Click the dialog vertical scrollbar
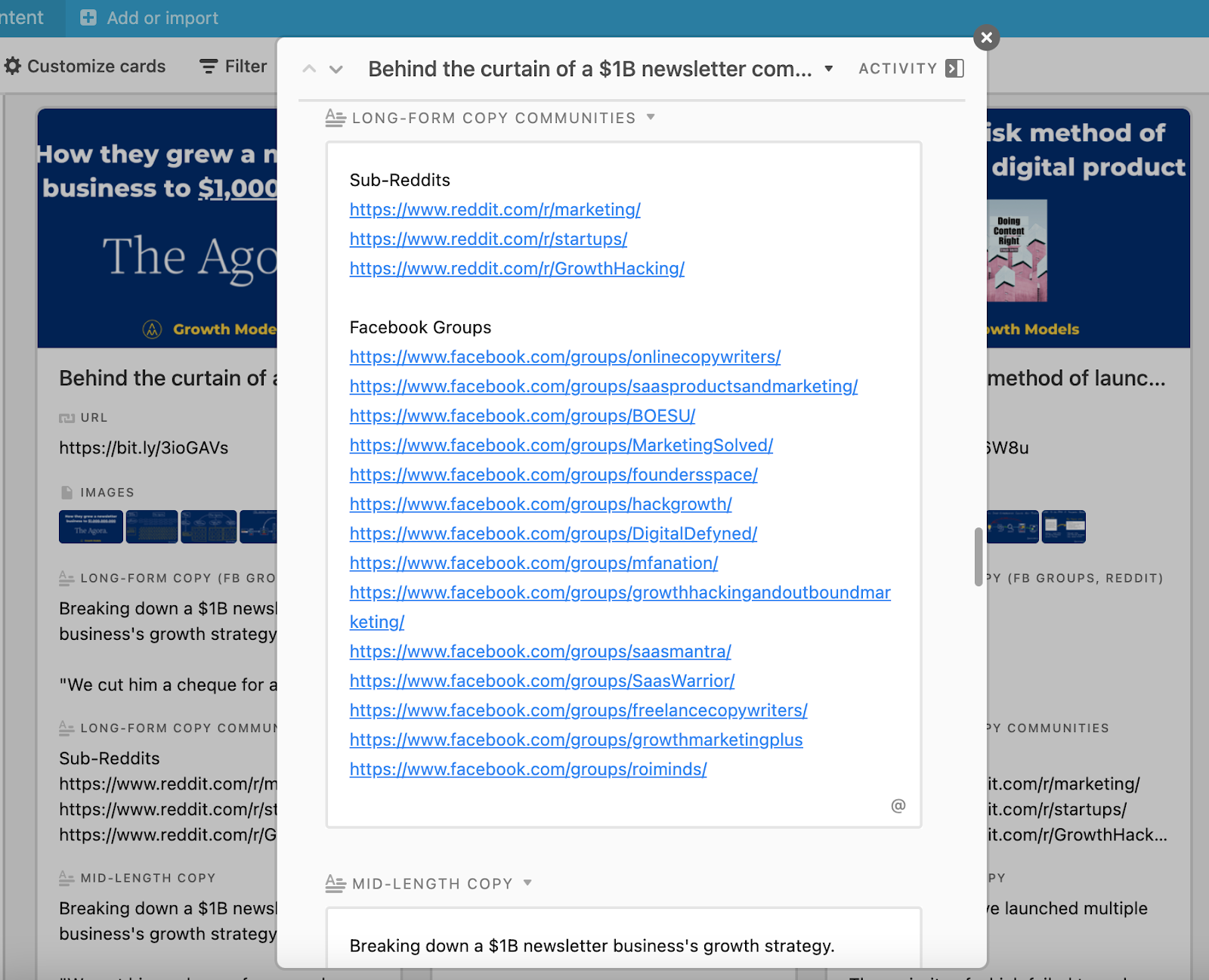The width and height of the screenshot is (1209, 980). pyautogui.click(x=979, y=556)
